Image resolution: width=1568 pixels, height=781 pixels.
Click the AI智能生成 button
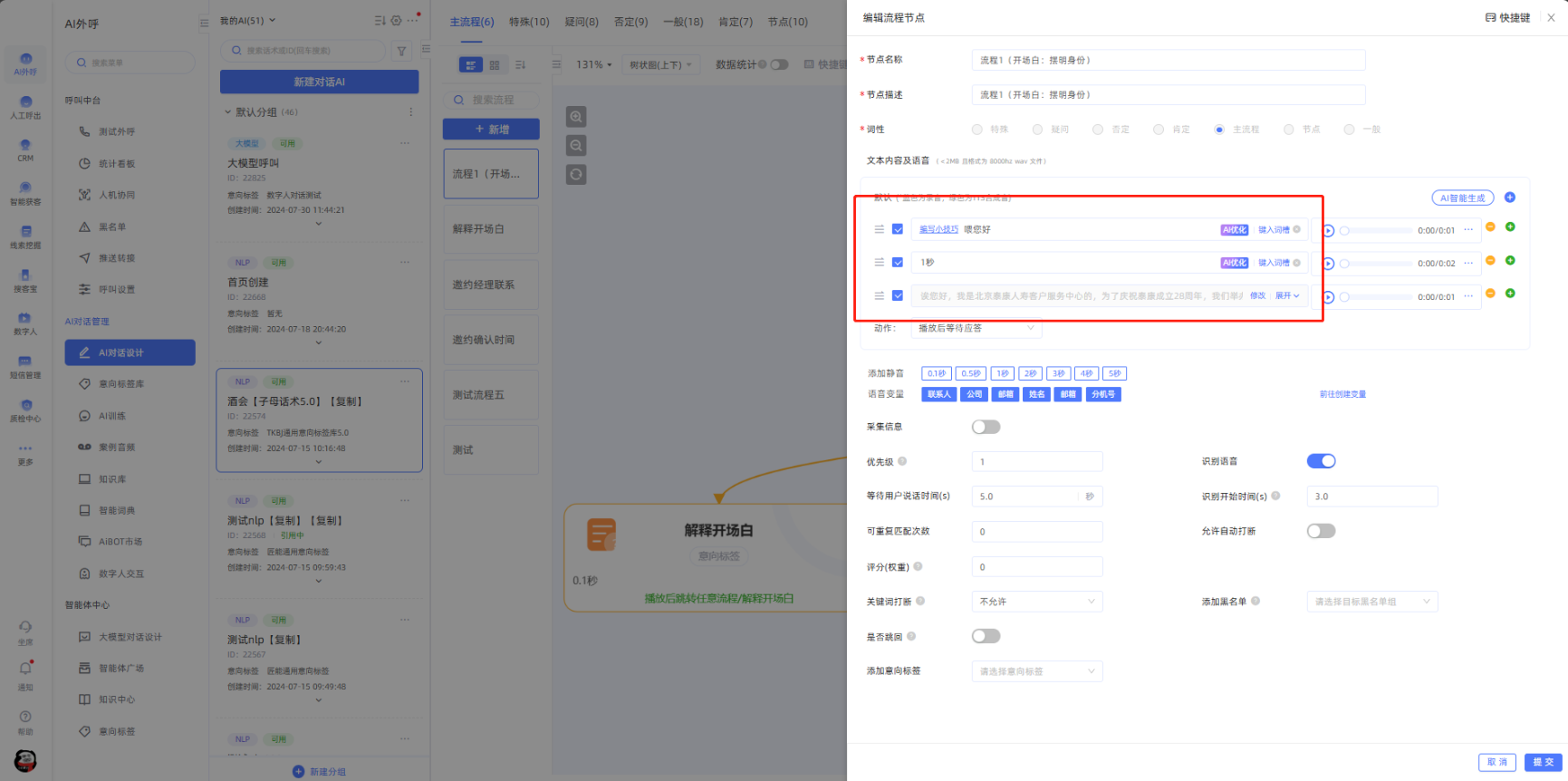click(1462, 198)
